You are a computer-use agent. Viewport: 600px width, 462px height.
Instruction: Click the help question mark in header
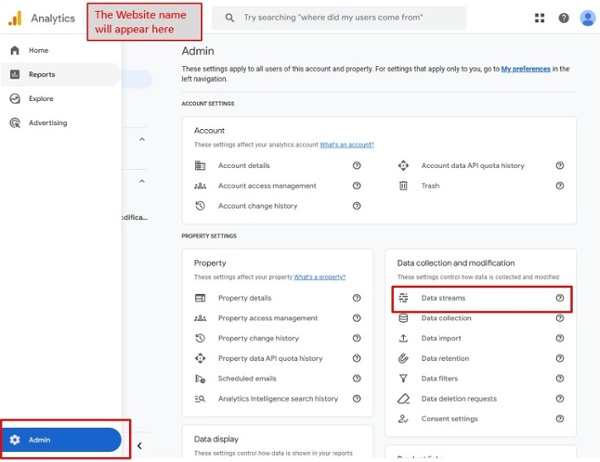tap(564, 18)
